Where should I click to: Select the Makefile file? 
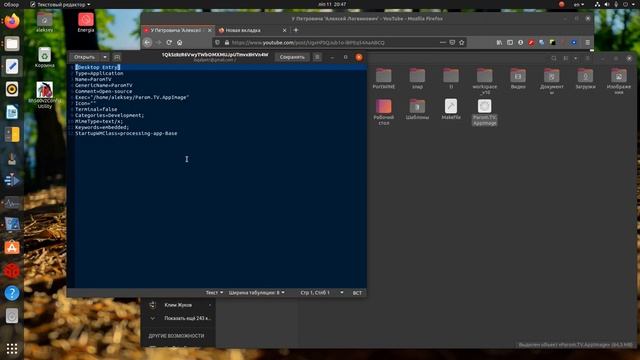451,109
